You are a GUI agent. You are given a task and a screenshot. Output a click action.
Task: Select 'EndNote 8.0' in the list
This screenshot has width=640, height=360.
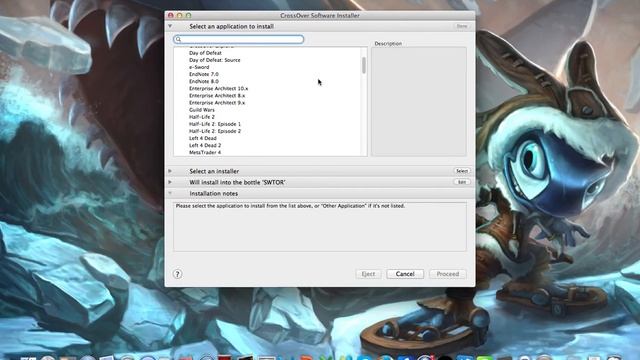point(204,81)
